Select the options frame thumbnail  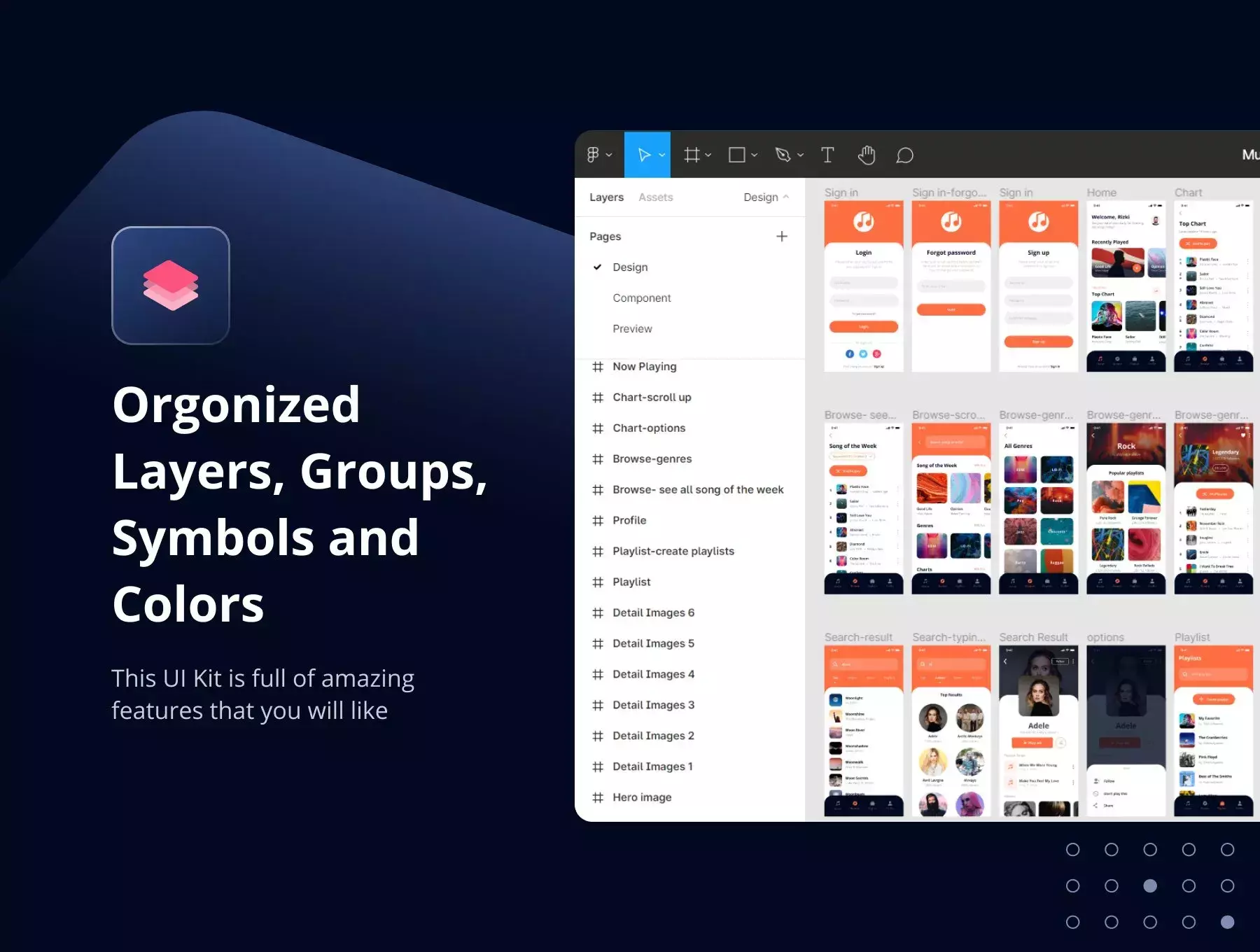click(x=1126, y=731)
